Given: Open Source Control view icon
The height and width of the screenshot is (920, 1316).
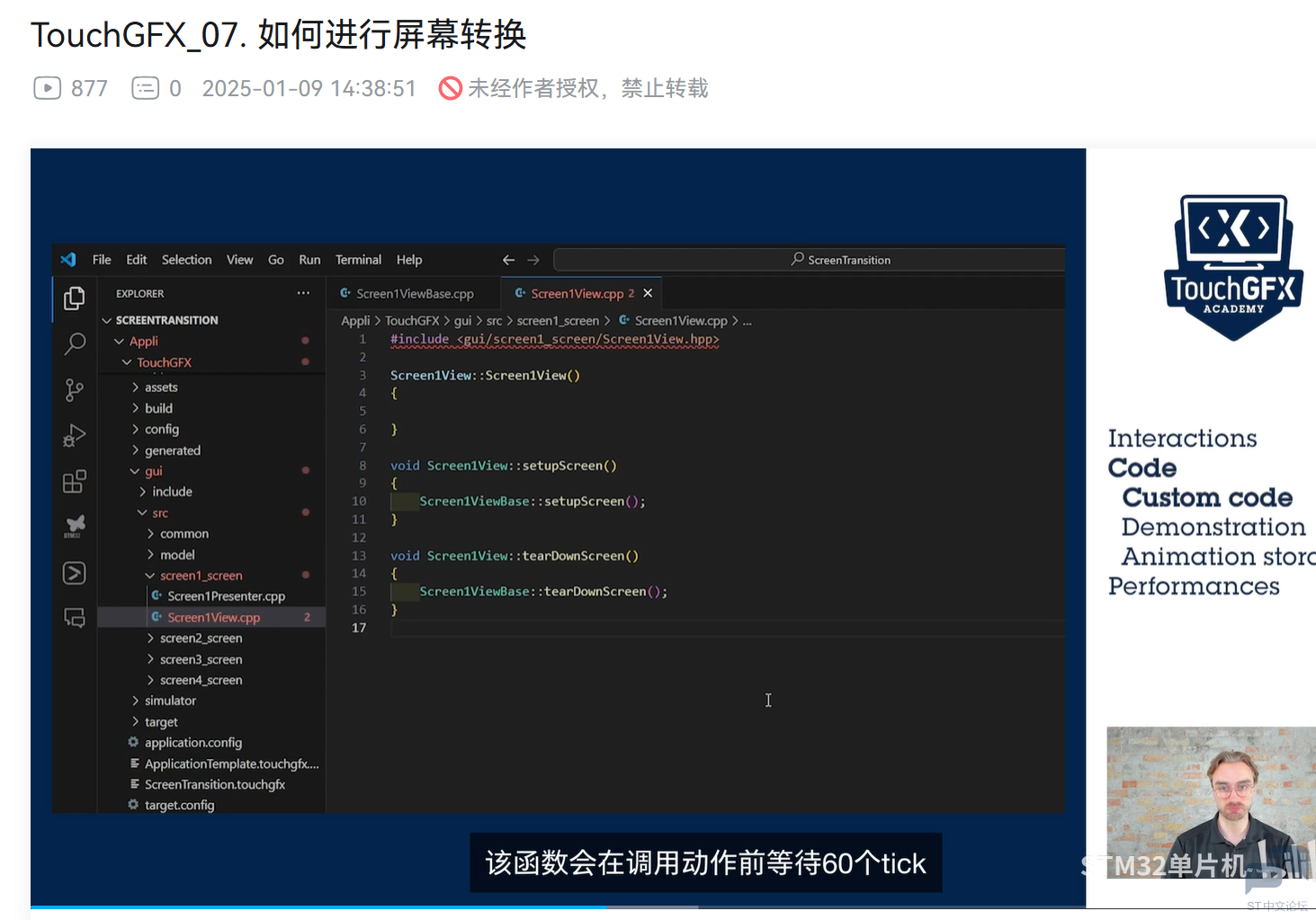Looking at the screenshot, I should [x=75, y=389].
